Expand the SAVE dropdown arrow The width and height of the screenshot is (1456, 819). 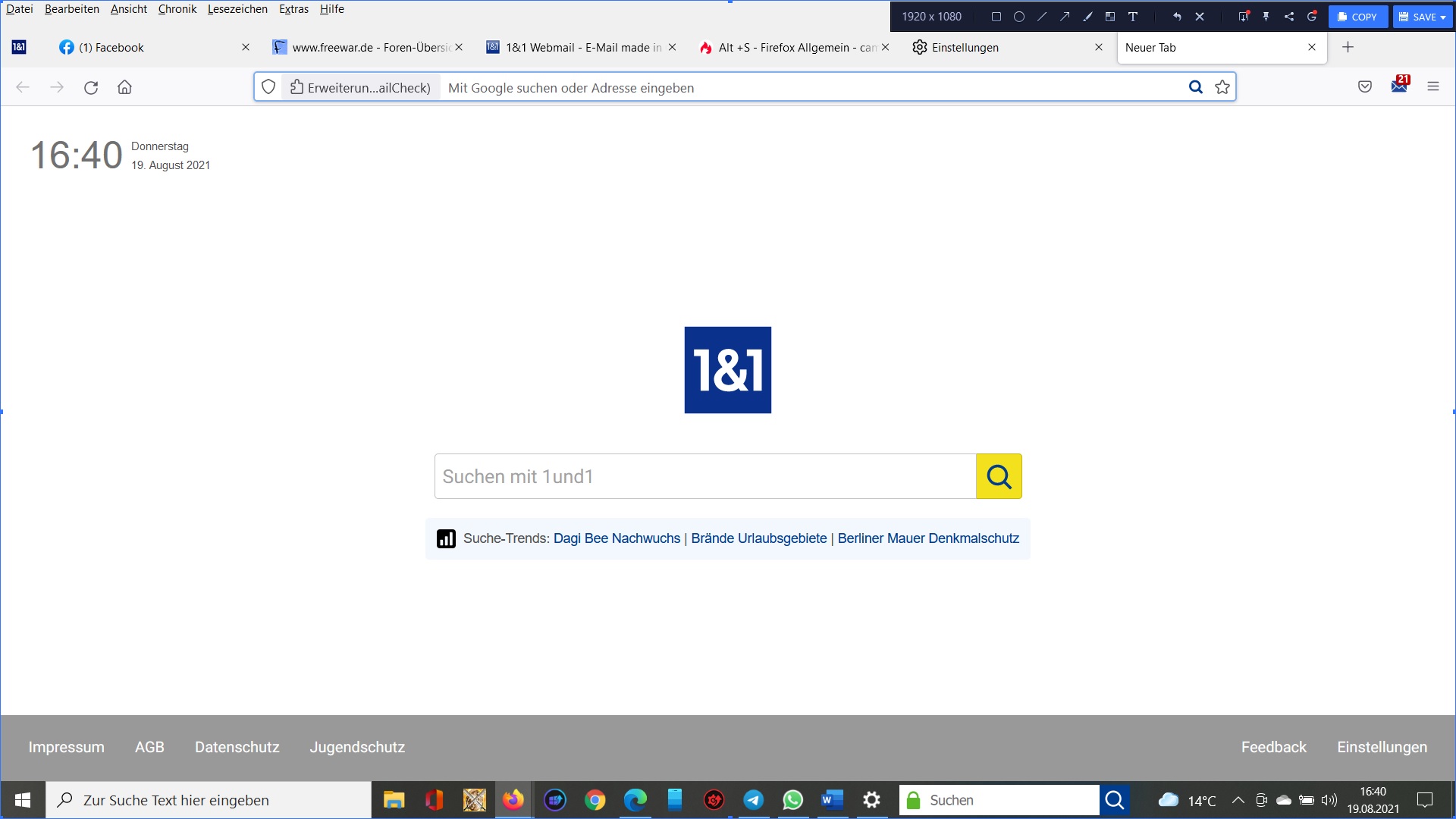pos(1443,17)
